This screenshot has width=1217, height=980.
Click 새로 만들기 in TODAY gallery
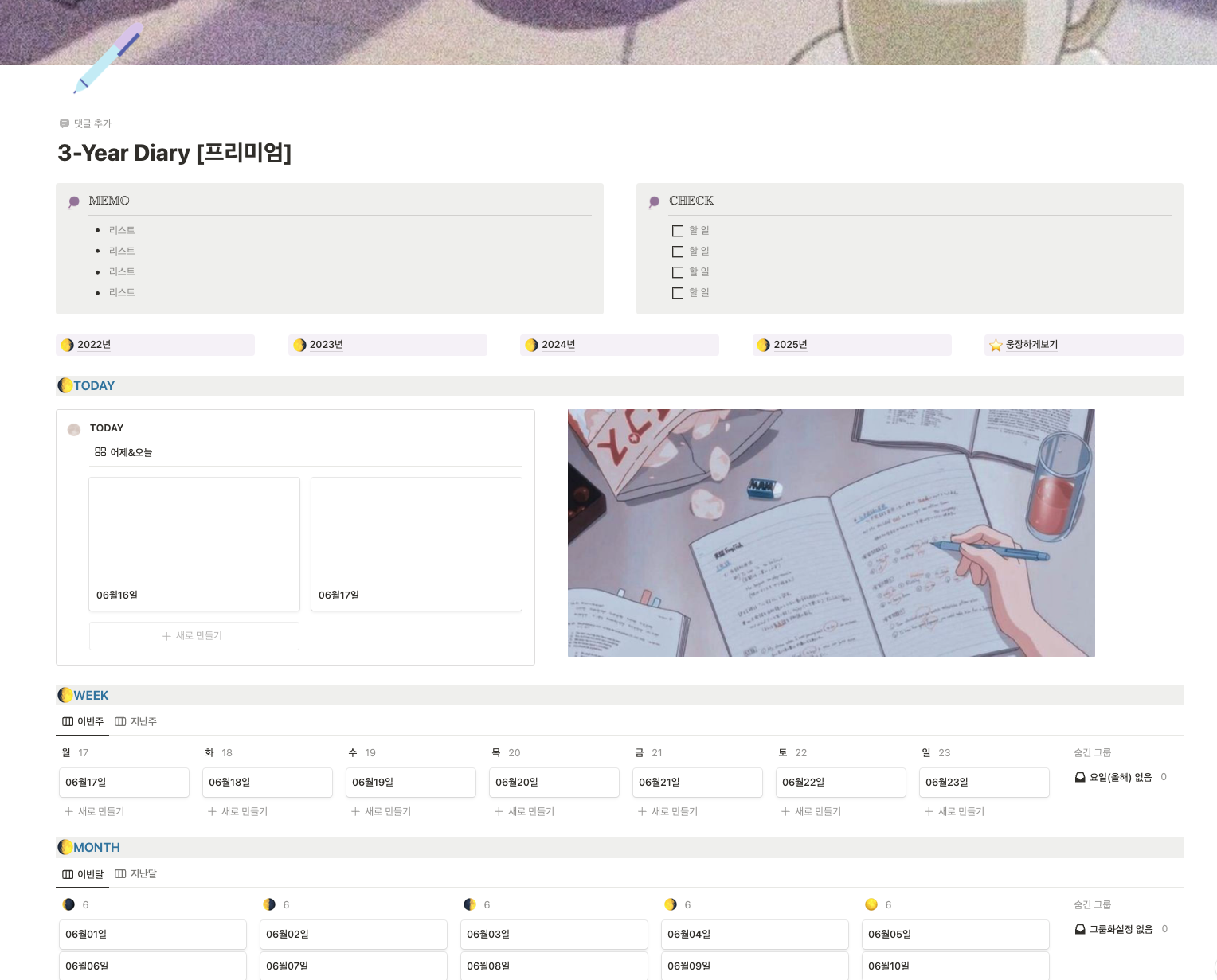coord(194,636)
